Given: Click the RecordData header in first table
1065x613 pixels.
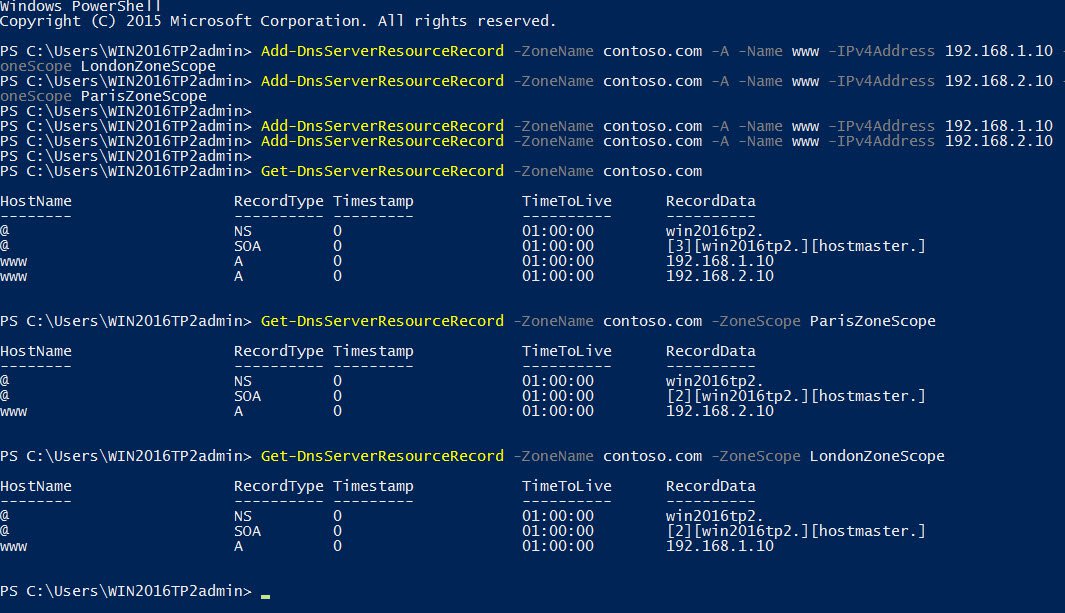Looking at the screenshot, I should (x=710, y=201).
